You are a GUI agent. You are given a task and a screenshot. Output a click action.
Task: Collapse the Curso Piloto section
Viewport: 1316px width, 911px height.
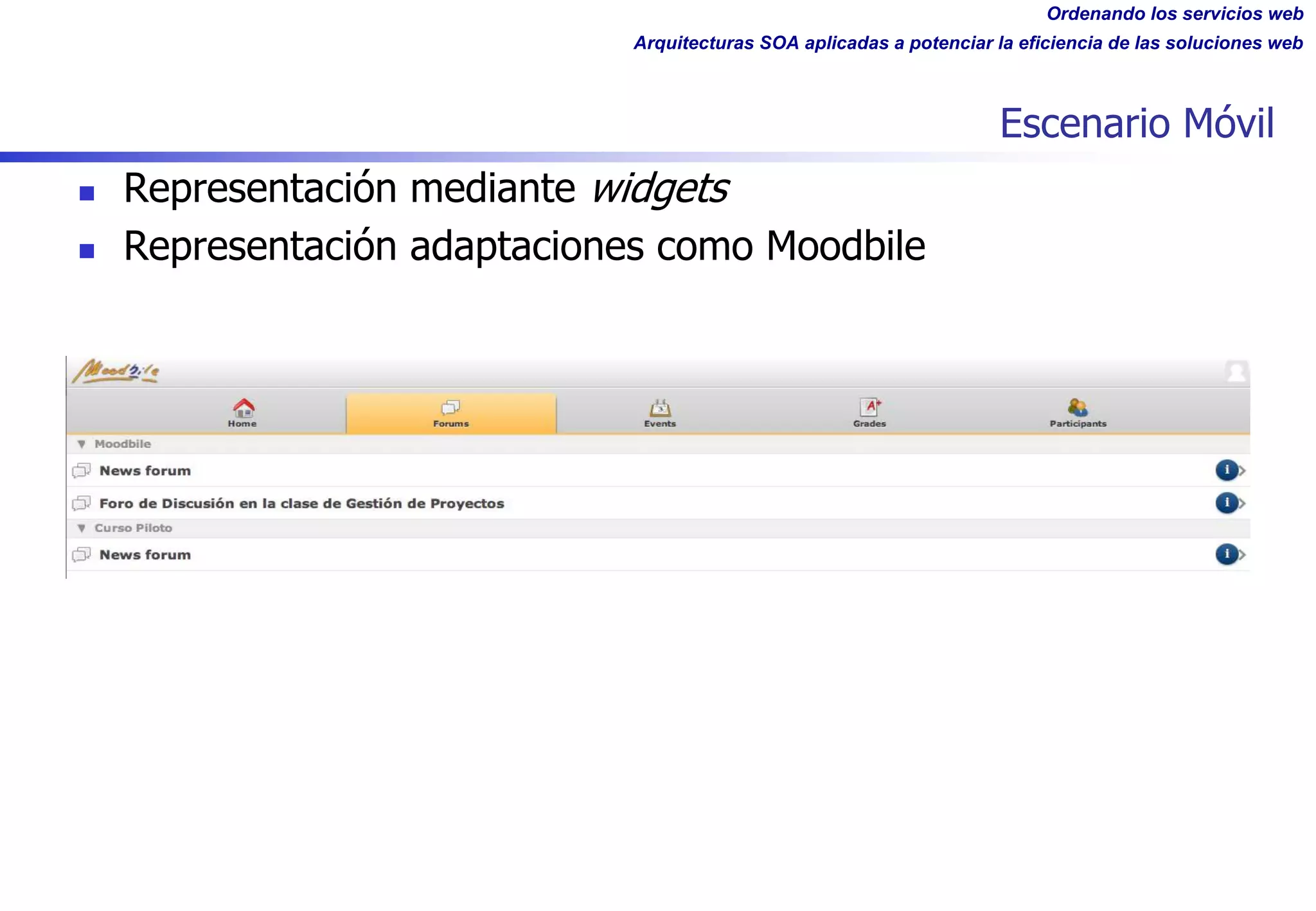point(81,528)
